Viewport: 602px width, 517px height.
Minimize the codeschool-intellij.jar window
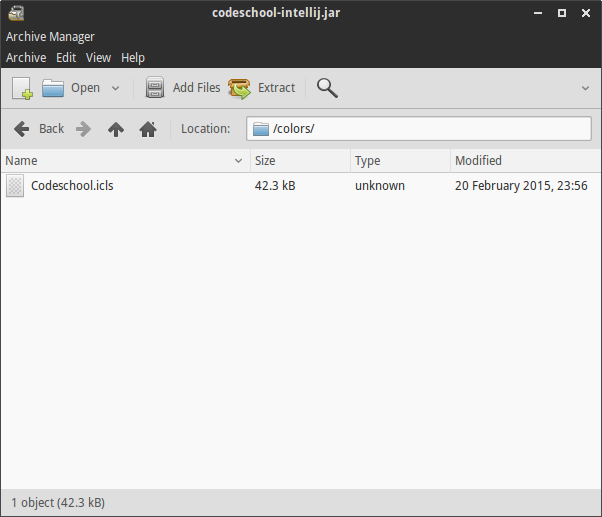538,13
